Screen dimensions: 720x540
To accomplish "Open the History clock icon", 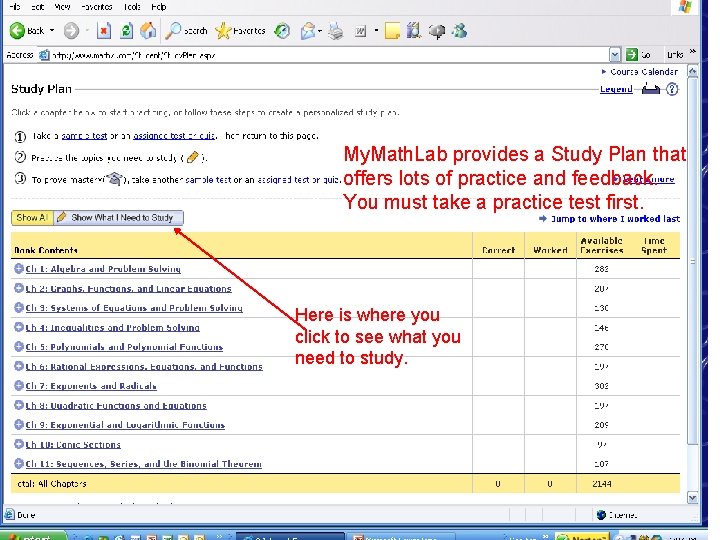I will point(282,31).
